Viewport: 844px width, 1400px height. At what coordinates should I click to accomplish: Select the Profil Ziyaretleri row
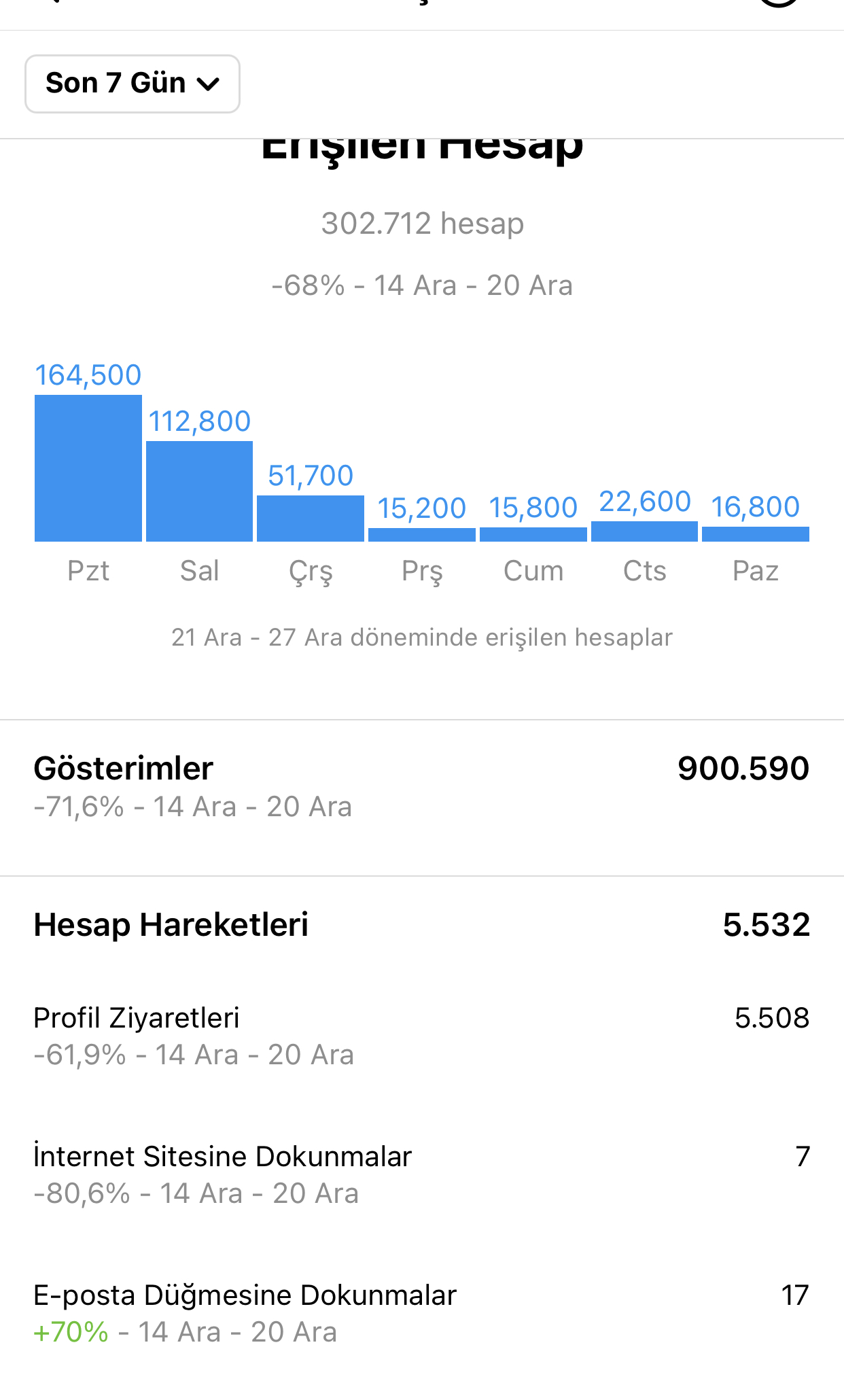tap(422, 1036)
